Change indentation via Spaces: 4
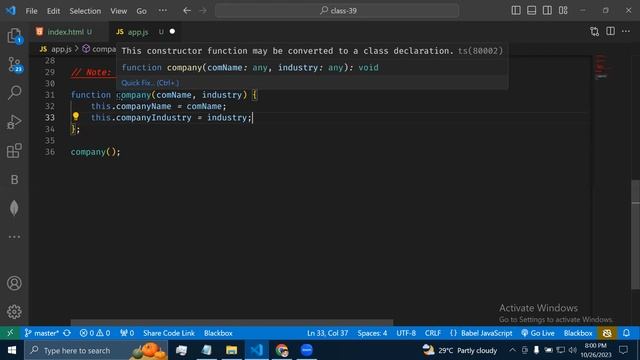The image size is (640, 360). tap(372, 333)
